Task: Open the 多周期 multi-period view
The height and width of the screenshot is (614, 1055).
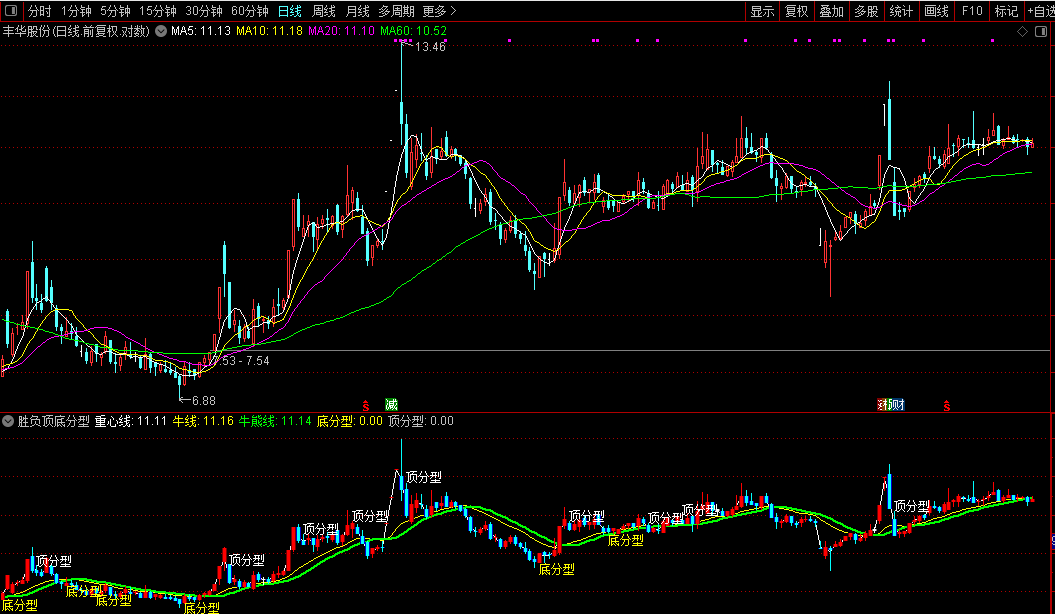Action: click(x=396, y=11)
